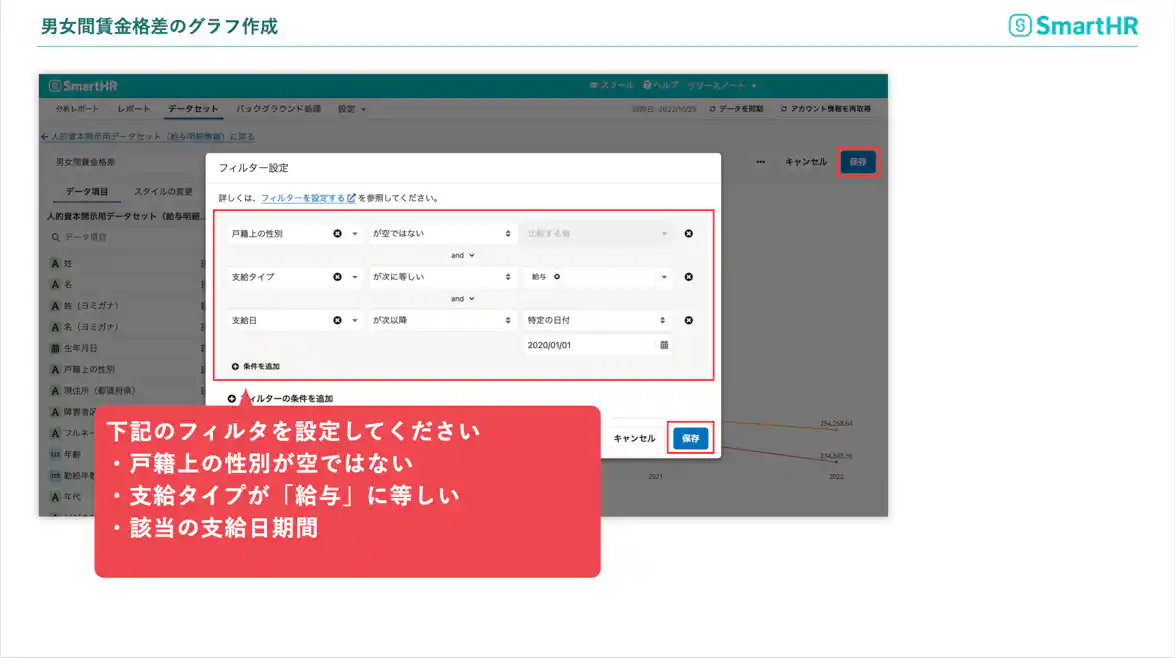Click キャンセル in the filter dialog
Image resolution: width=1175 pixels, height=658 pixels.
tap(633, 437)
